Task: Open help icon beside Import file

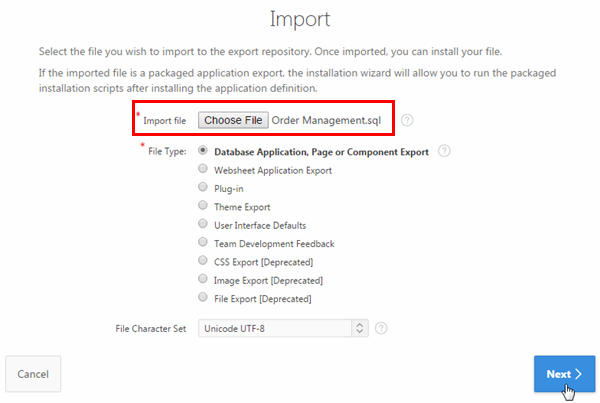Action: coord(408,120)
